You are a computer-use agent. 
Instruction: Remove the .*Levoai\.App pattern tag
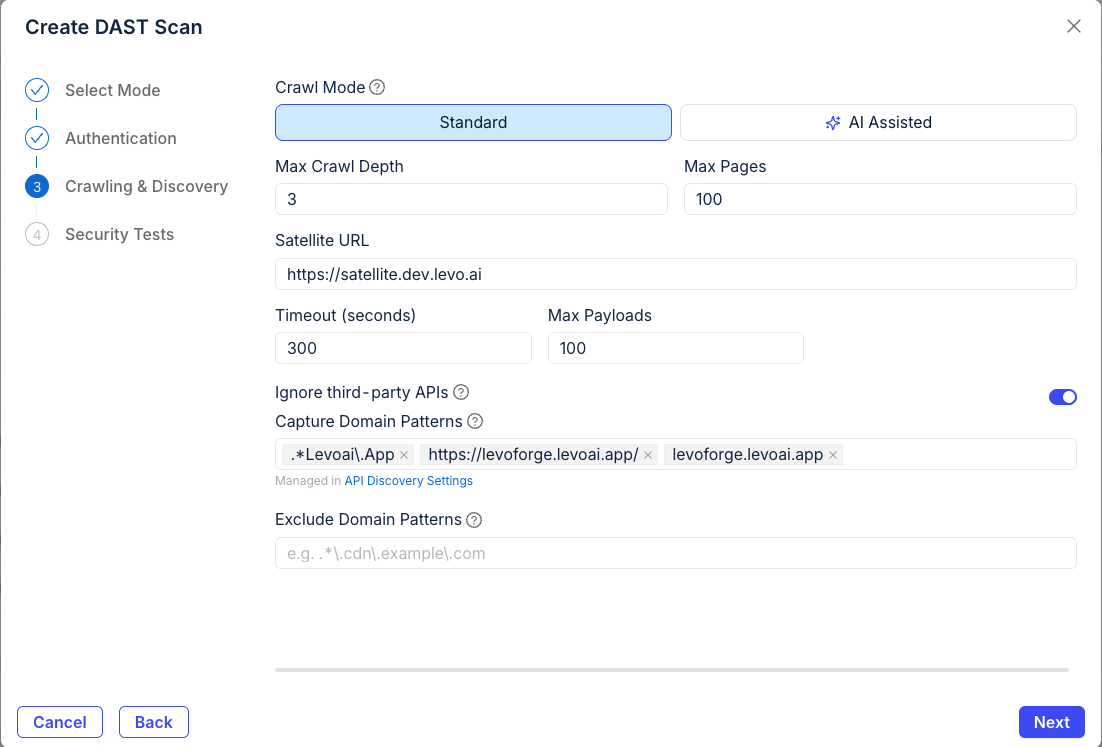click(x=404, y=455)
